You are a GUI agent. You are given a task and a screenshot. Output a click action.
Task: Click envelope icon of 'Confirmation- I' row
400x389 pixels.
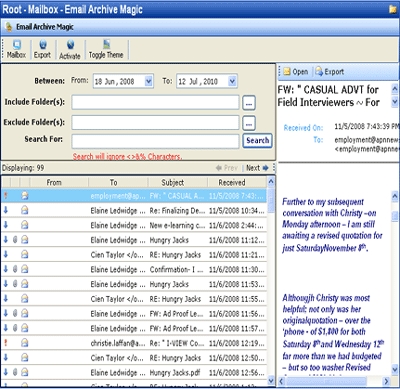(x=25, y=269)
